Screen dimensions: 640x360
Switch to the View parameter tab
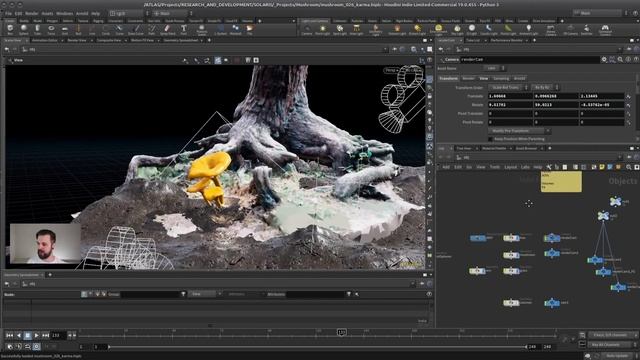pos(484,78)
